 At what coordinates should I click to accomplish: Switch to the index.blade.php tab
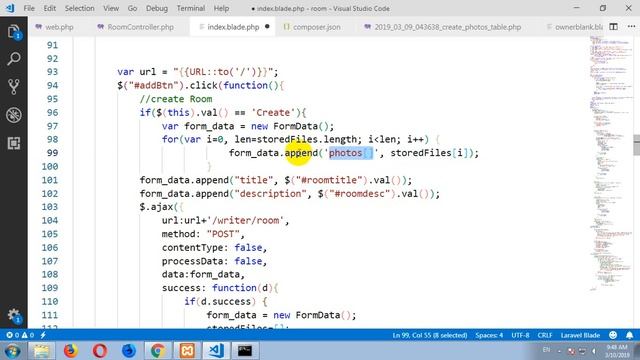pyautogui.click(x=233, y=27)
